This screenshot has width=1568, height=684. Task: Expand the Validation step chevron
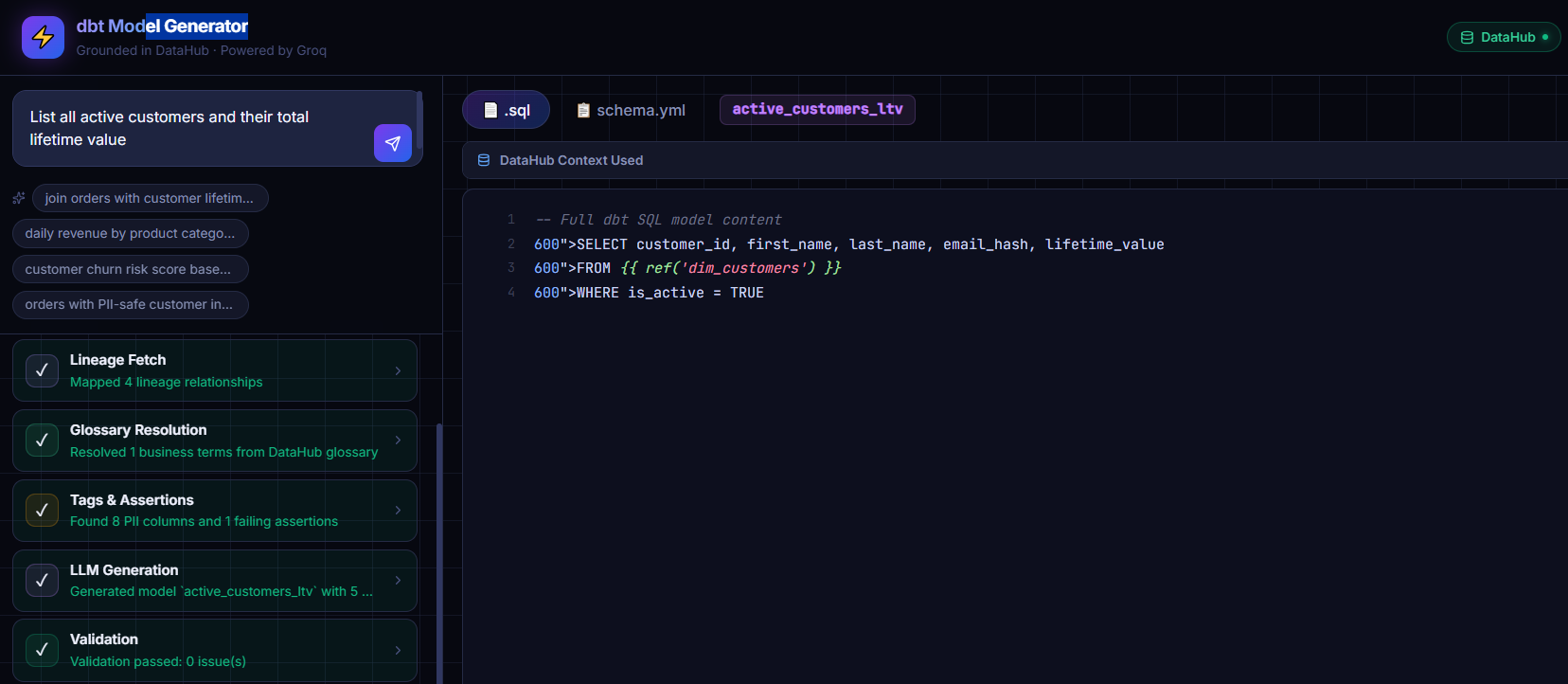point(398,650)
